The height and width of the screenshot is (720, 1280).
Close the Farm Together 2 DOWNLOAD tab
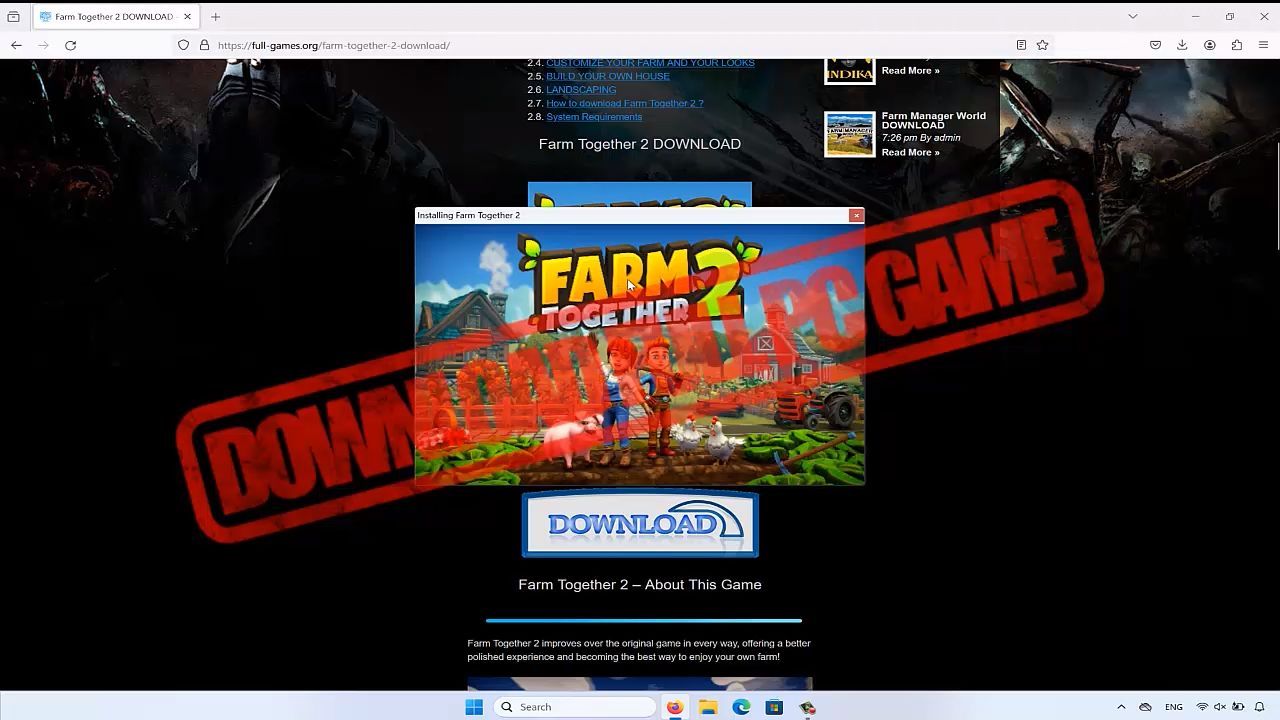click(187, 17)
